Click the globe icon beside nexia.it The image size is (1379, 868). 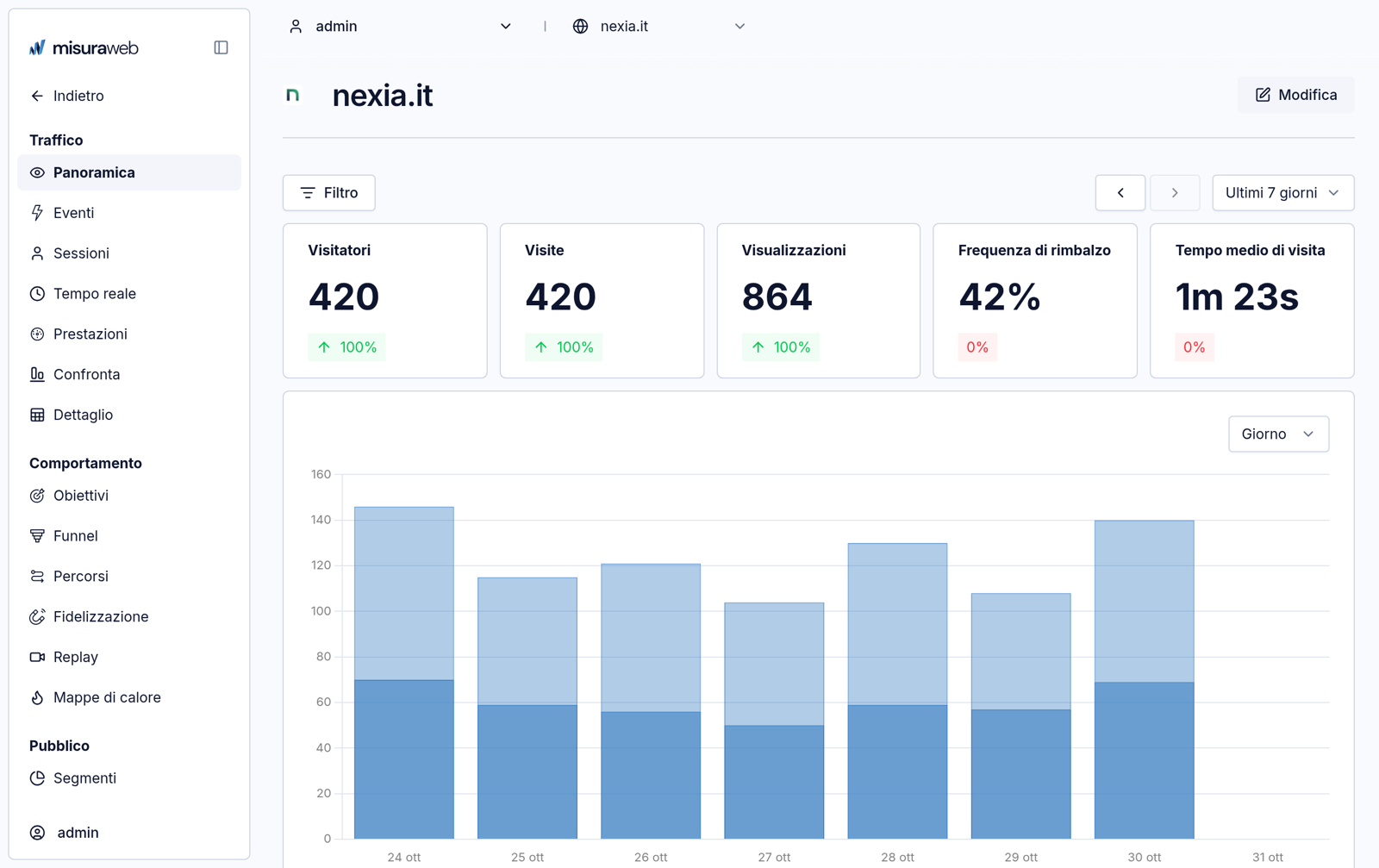(x=581, y=27)
